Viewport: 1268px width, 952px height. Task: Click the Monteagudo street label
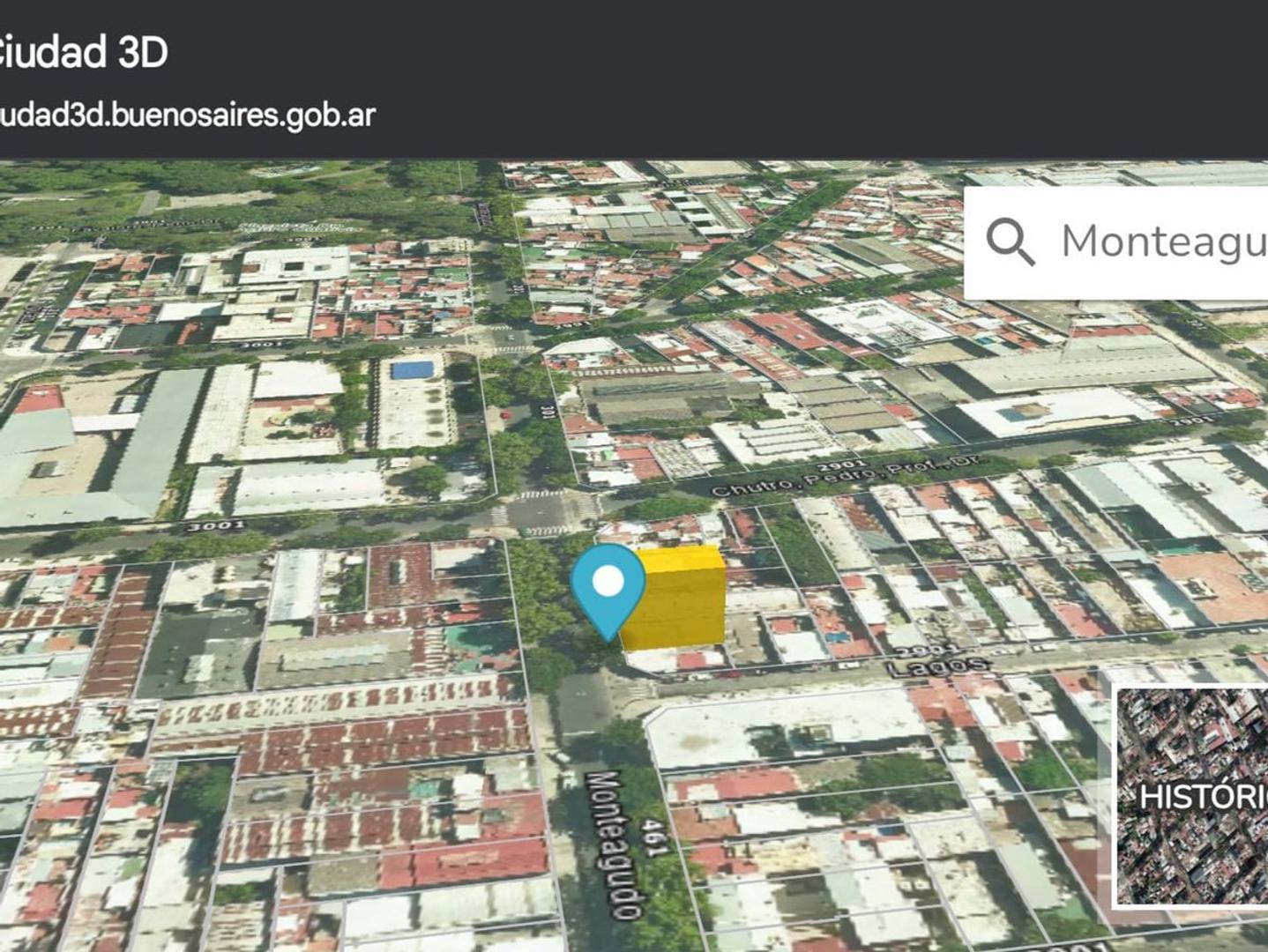click(x=614, y=844)
